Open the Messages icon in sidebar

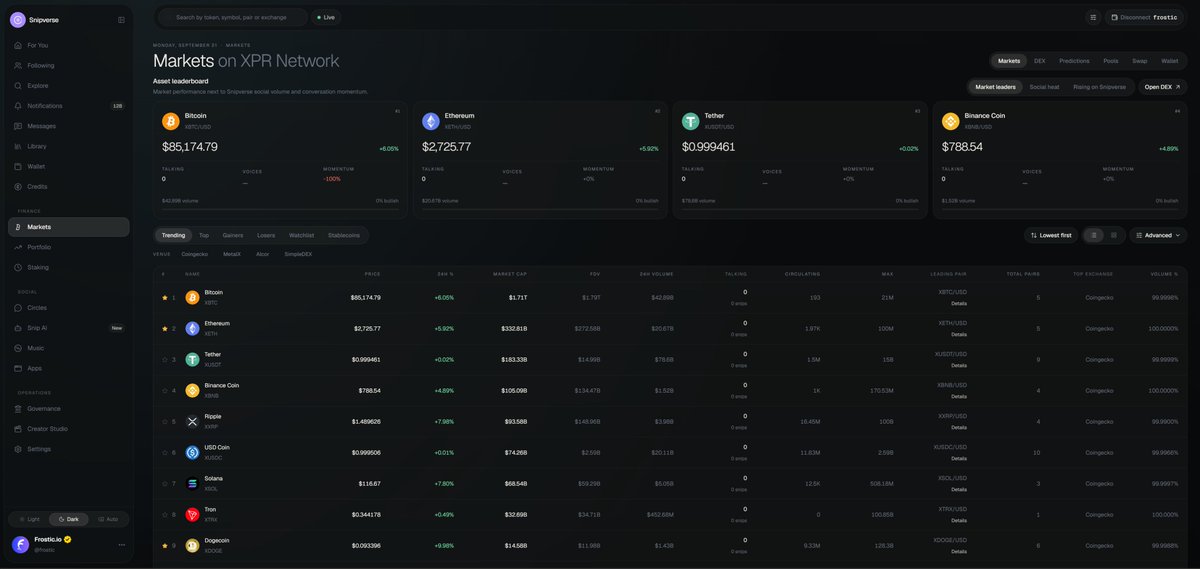pos(18,126)
